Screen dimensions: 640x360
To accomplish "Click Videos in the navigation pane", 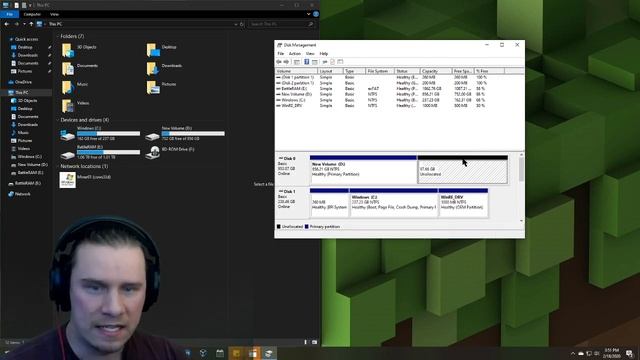I will tap(24, 149).
